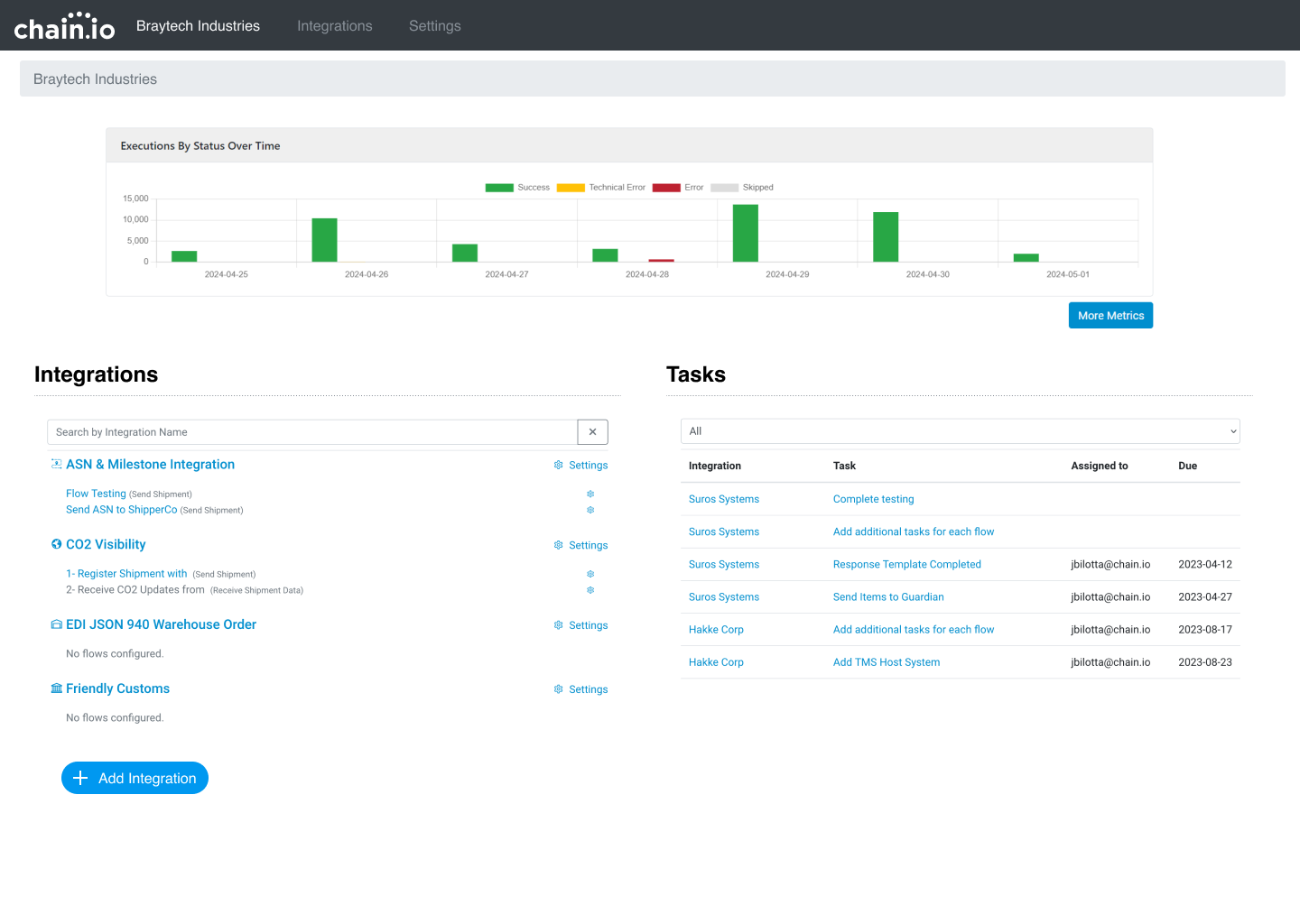The width and height of the screenshot is (1300, 924).
Task: Open Settings gear for EDI JSON 940
Action: click(x=580, y=626)
